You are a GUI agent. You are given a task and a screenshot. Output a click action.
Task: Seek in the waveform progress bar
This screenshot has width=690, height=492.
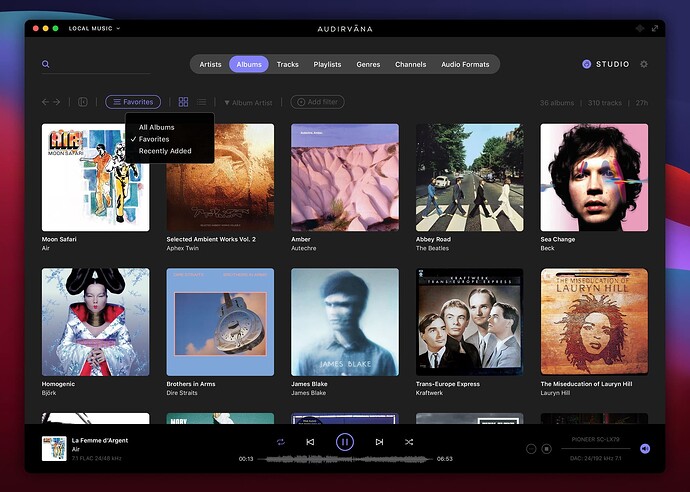345,459
